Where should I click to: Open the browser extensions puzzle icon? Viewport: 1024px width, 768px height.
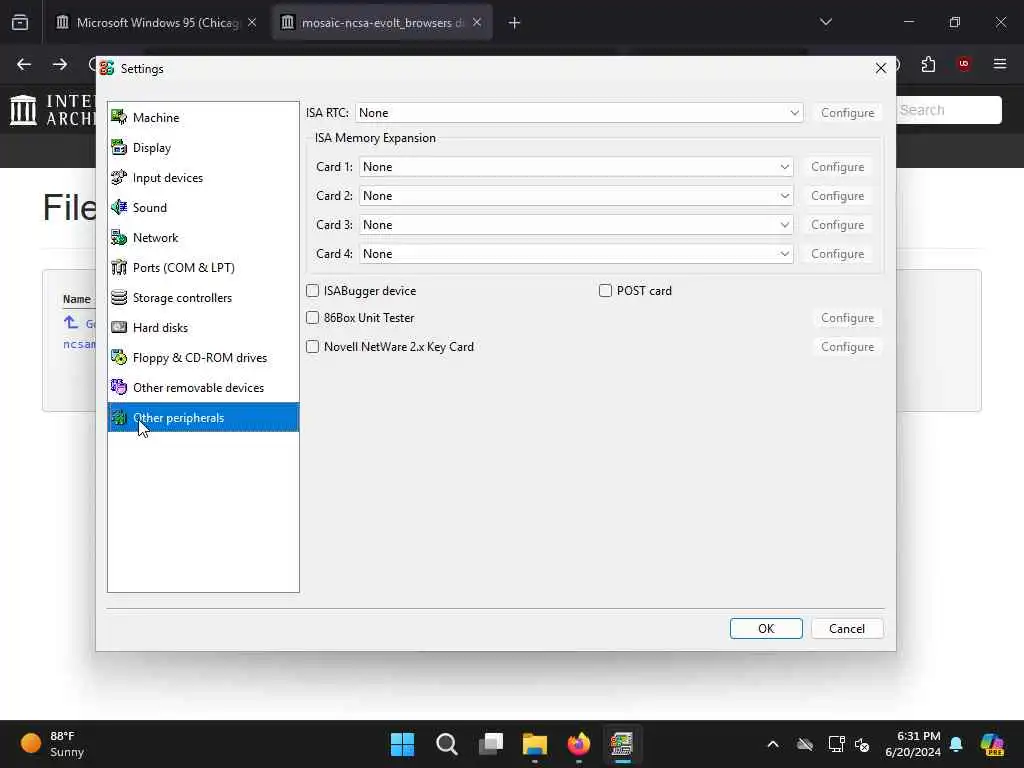click(928, 64)
